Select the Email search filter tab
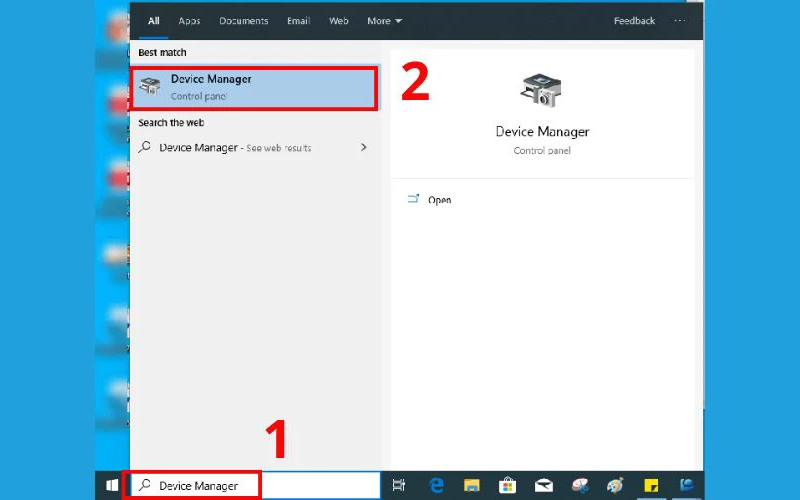 298,21
